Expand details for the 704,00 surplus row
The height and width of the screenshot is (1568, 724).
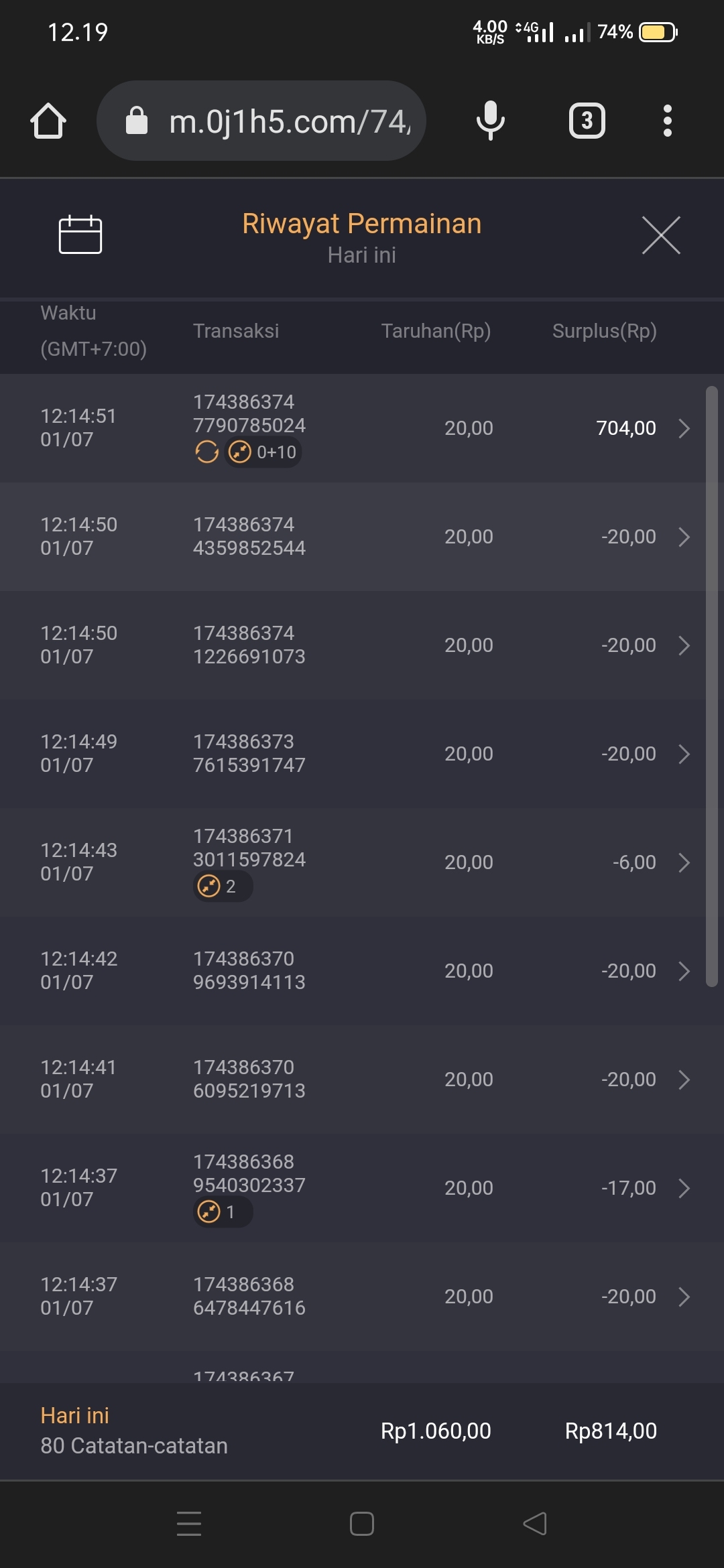click(x=684, y=428)
